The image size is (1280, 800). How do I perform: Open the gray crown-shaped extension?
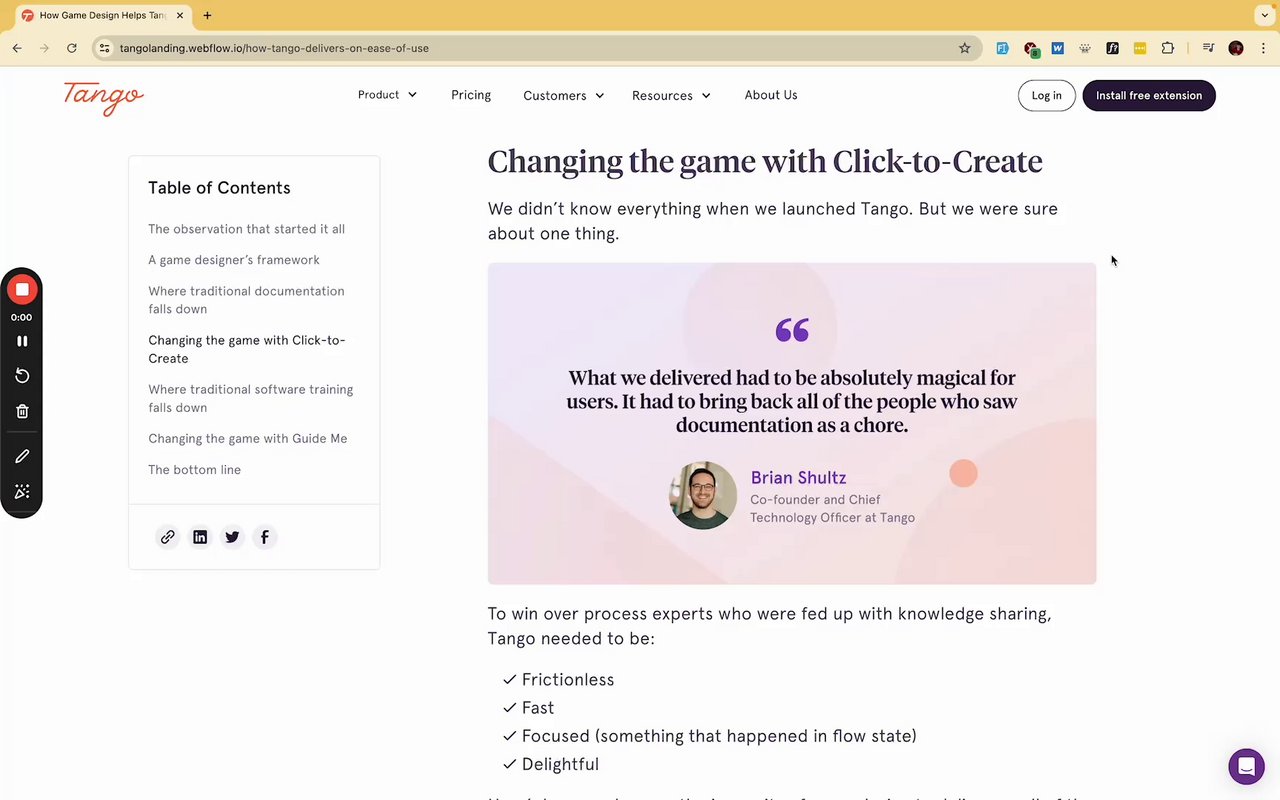(1084, 48)
